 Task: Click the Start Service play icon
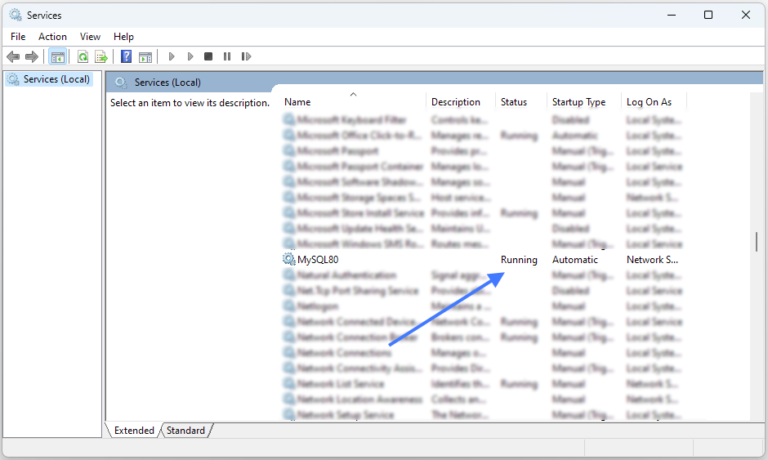click(x=171, y=56)
